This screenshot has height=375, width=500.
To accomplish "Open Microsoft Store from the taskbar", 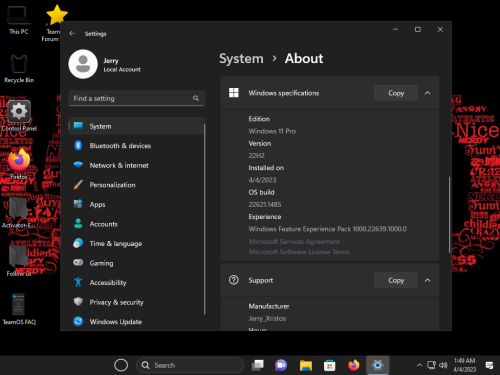I will click(329, 365).
